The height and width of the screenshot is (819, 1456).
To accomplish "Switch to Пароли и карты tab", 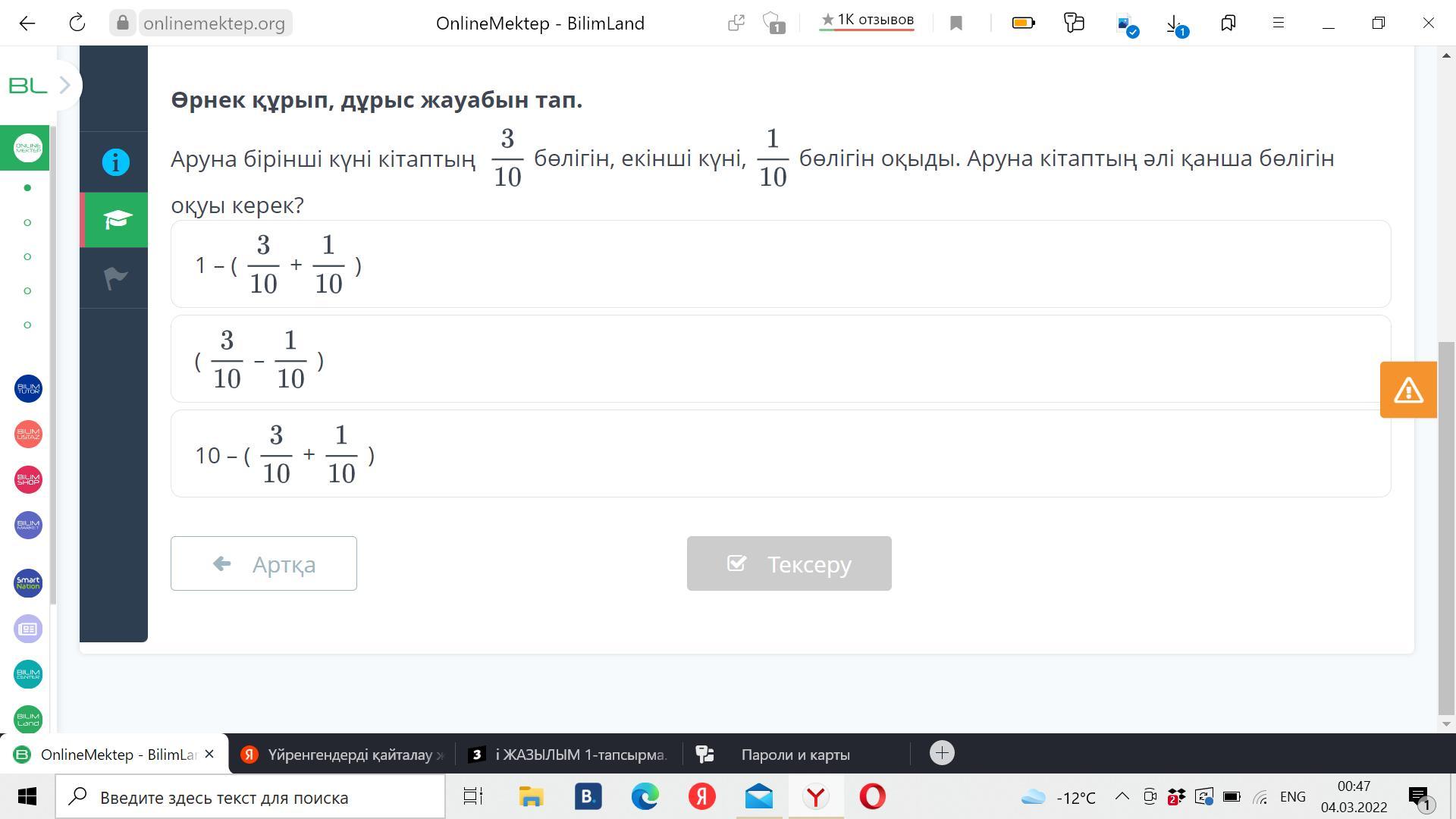I will pos(795,755).
